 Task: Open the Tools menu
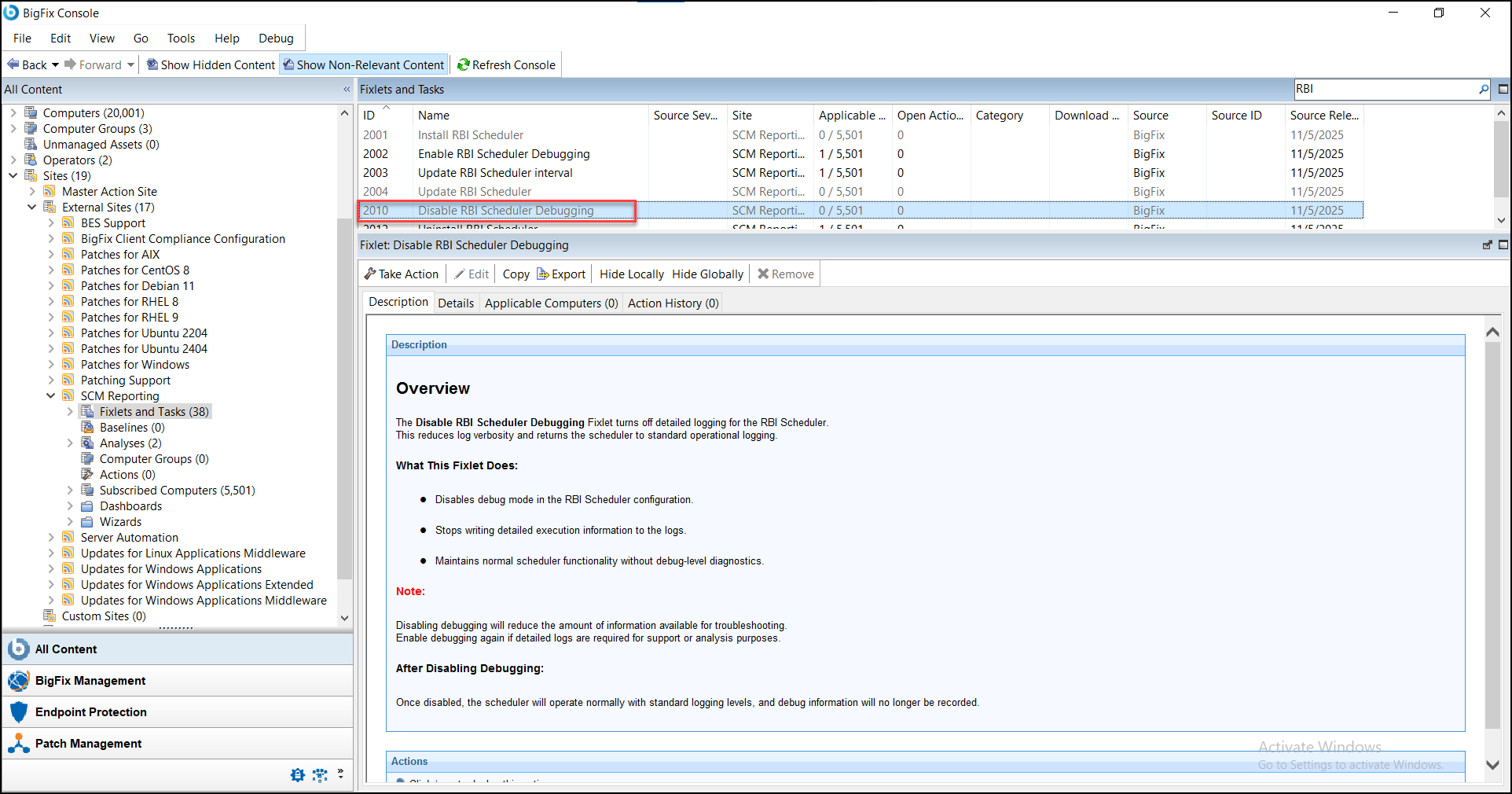coord(181,38)
